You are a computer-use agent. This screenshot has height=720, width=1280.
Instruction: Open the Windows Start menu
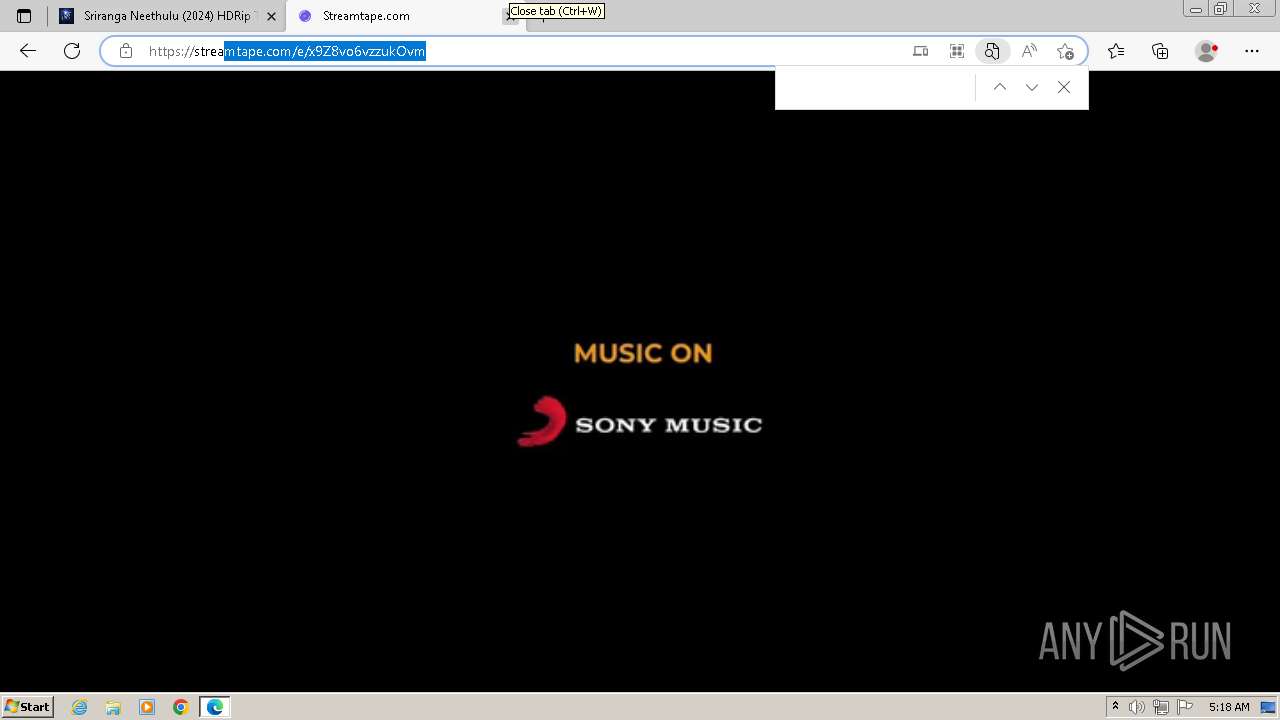coord(27,706)
